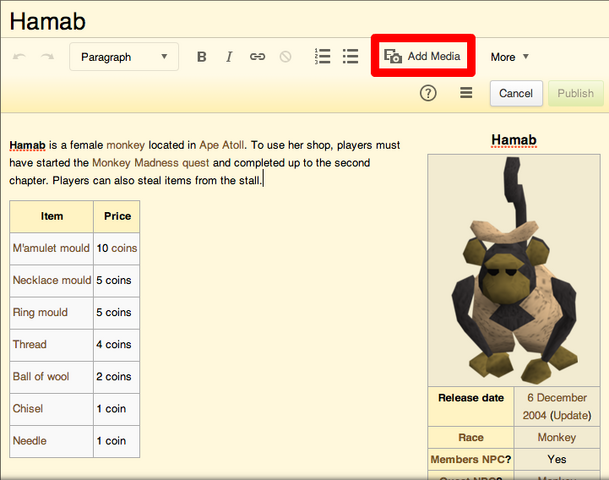Screen dimensions: 609x480
Task: Click the Chisel item link
Action: pyautogui.click(x=28, y=409)
